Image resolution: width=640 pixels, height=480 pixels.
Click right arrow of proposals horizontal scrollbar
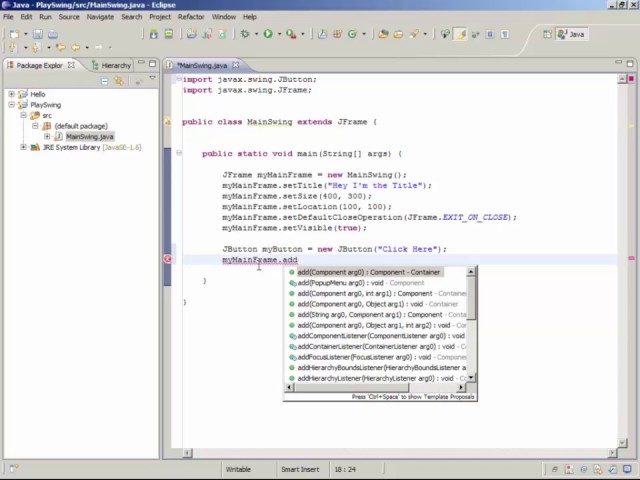(x=461, y=387)
